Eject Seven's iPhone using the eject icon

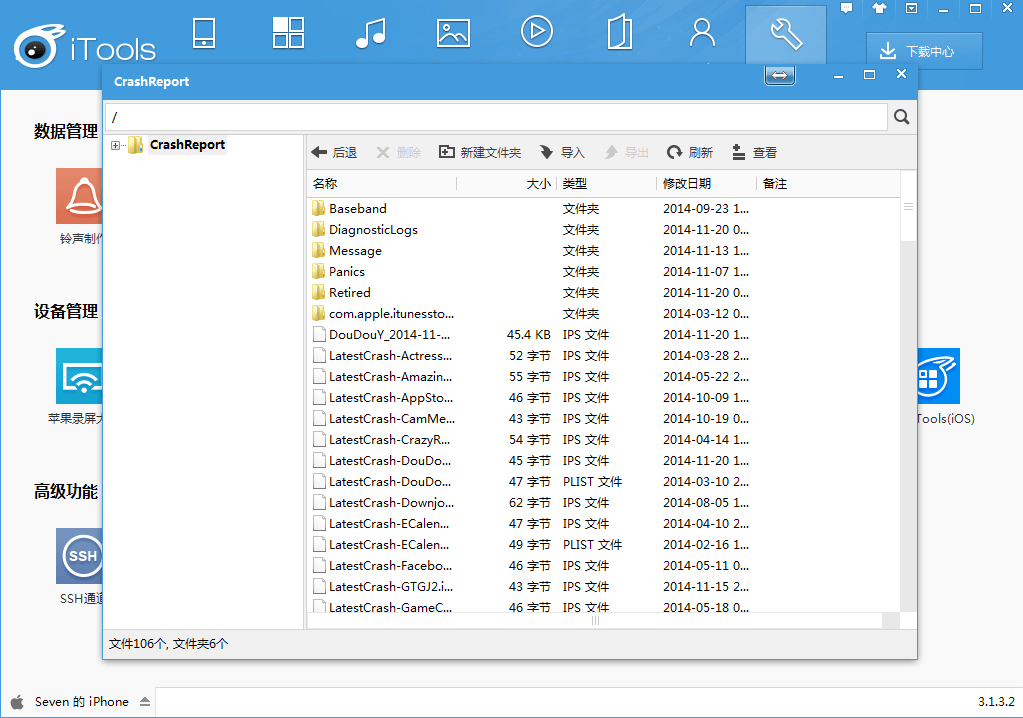(x=145, y=702)
